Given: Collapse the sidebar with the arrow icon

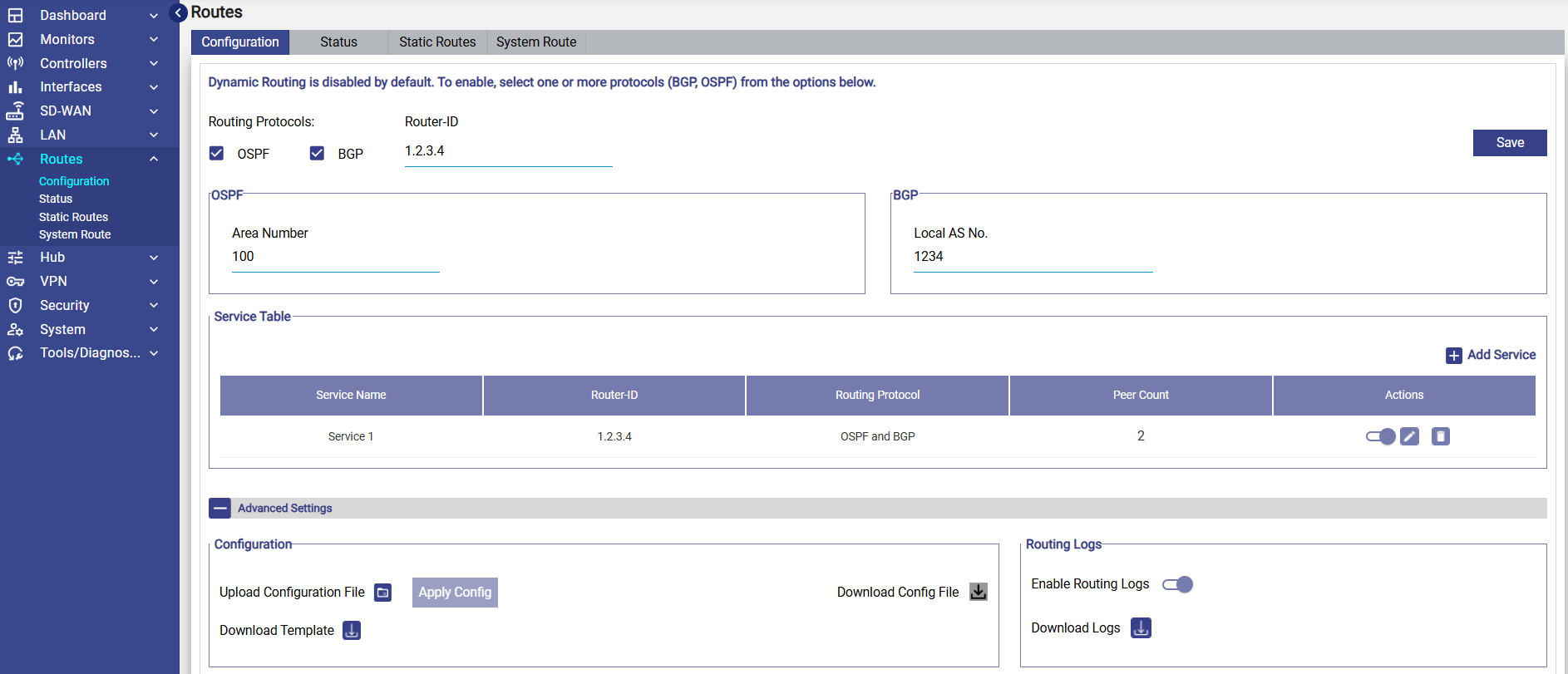Looking at the screenshot, I should (x=178, y=12).
